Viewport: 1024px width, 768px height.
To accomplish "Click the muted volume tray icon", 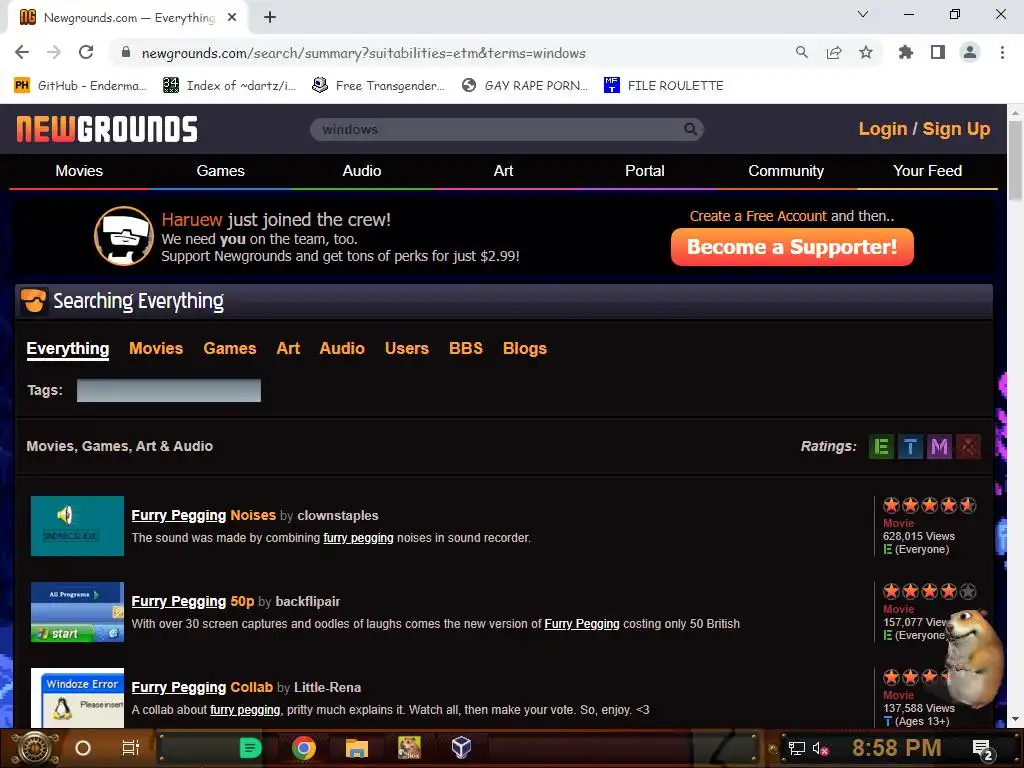I will [820, 748].
